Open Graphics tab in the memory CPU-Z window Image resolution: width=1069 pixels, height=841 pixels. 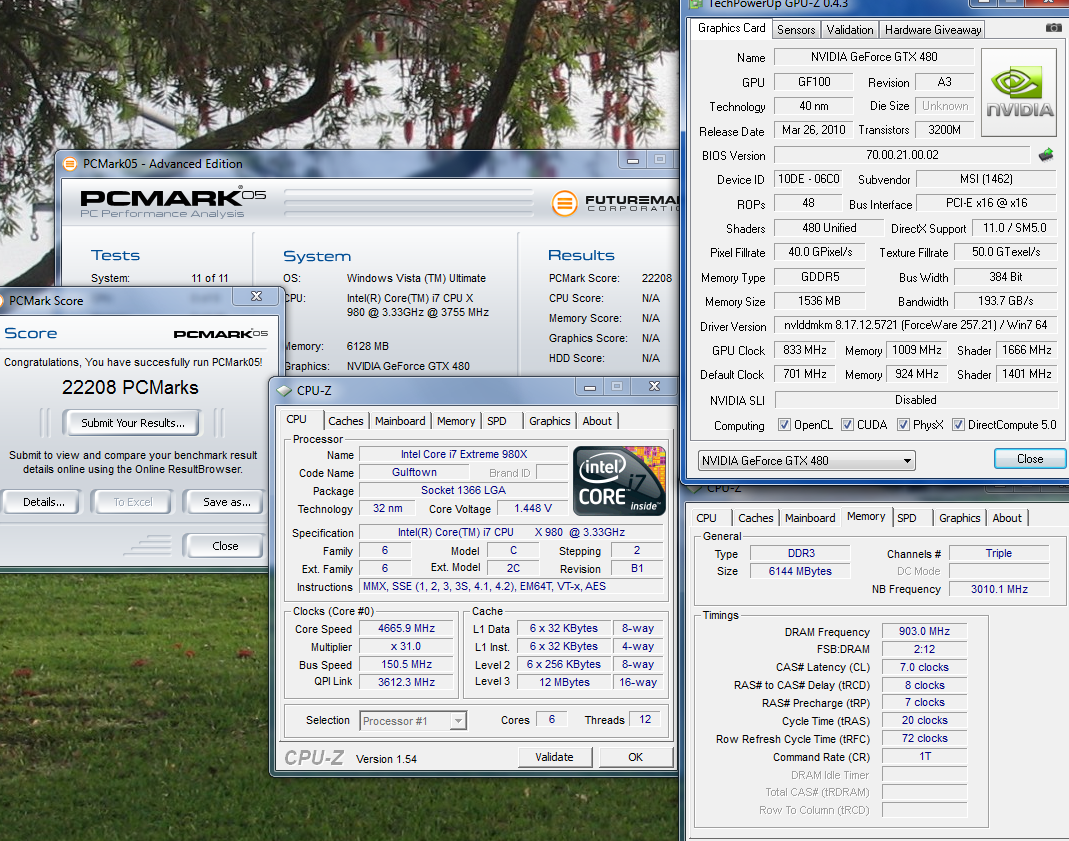[x=959, y=518]
